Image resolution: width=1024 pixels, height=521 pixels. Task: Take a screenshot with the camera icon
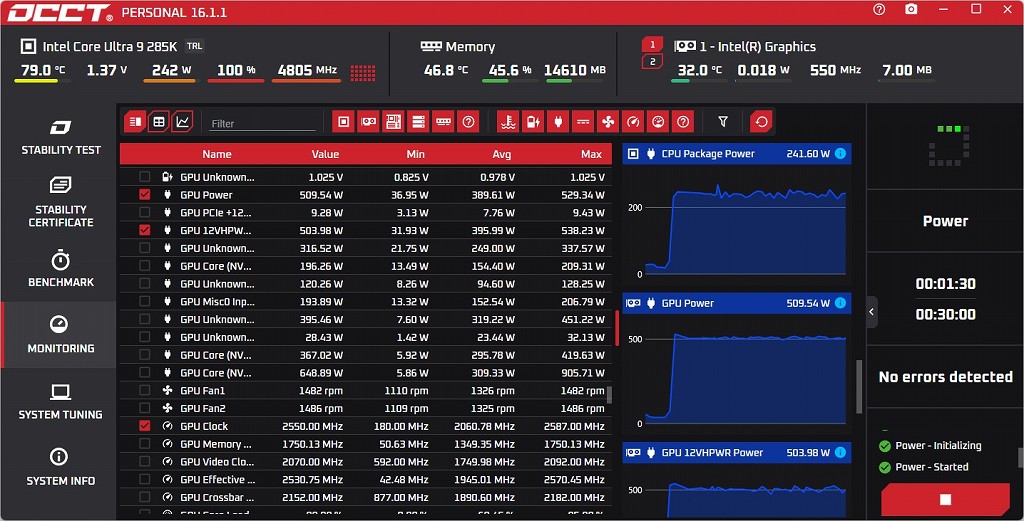point(911,9)
